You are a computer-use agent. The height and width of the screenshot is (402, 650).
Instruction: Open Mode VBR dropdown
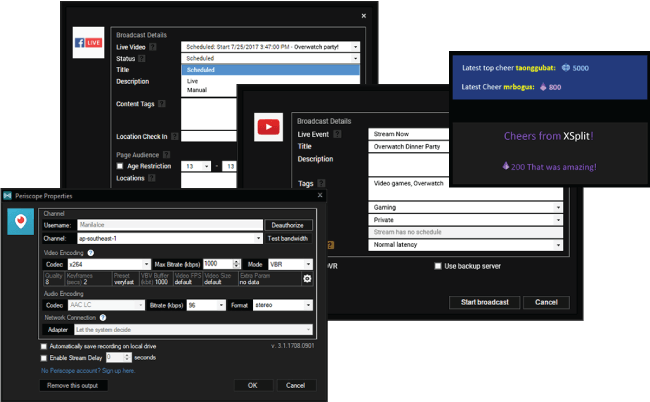[308, 264]
